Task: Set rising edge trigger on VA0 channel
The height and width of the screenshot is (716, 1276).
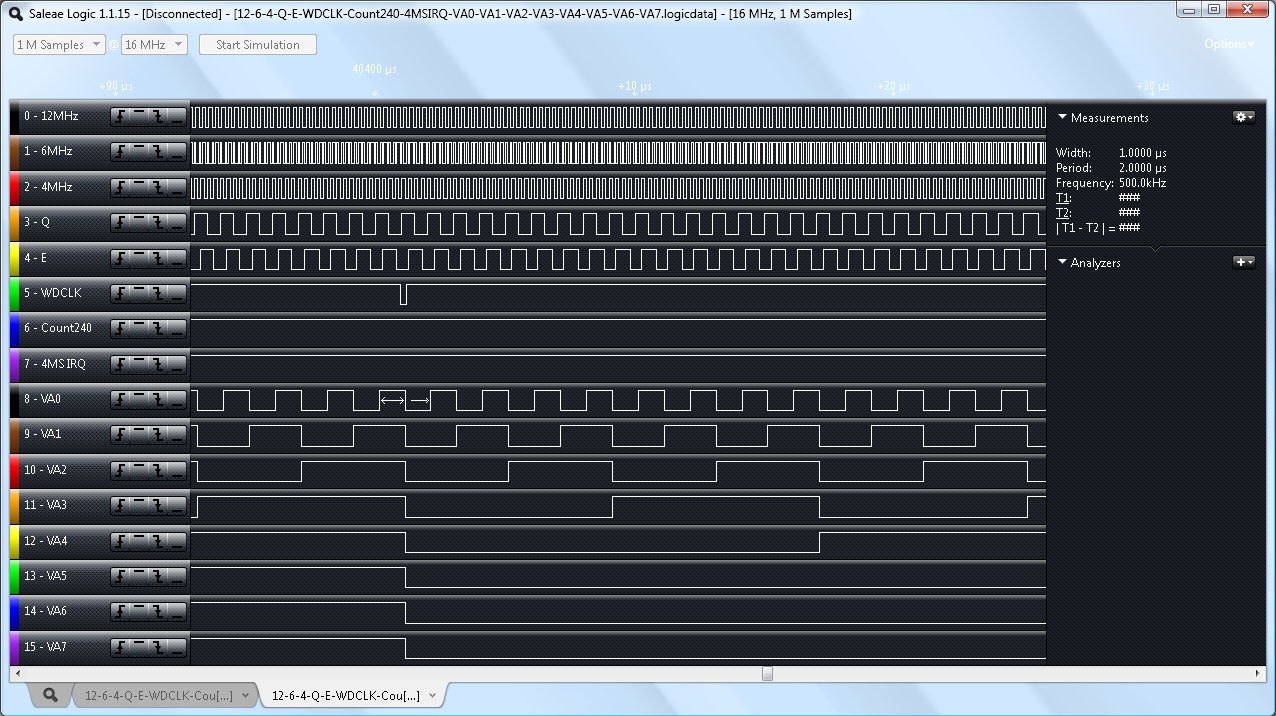Action: (x=120, y=399)
